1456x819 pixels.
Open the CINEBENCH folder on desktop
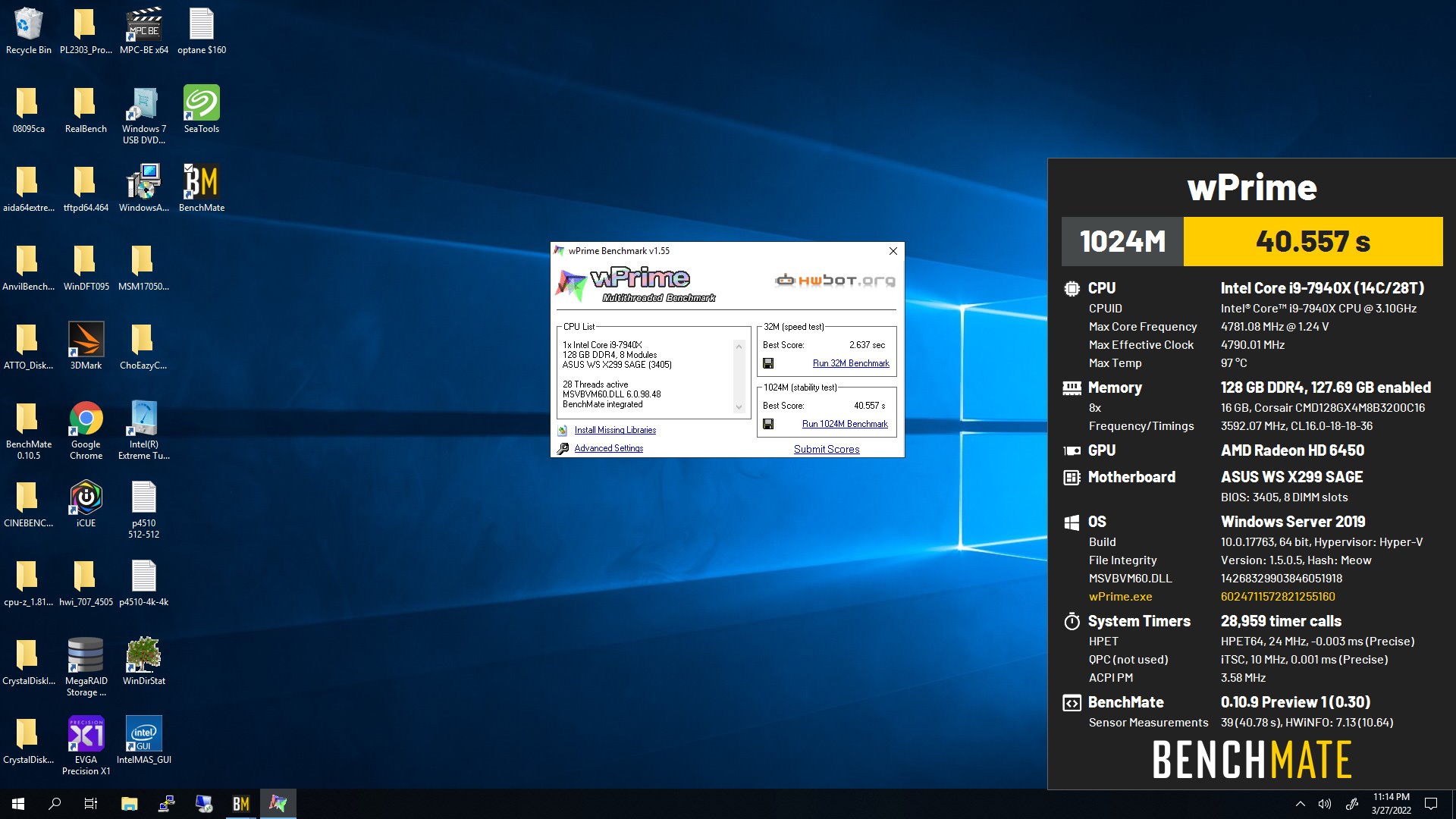coord(29,504)
